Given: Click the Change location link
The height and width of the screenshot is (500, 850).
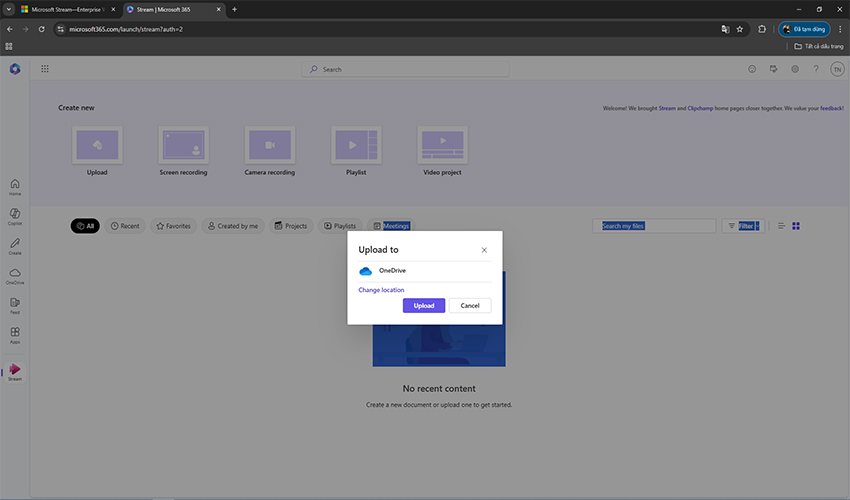Looking at the screenshot, I should point(381,290).
